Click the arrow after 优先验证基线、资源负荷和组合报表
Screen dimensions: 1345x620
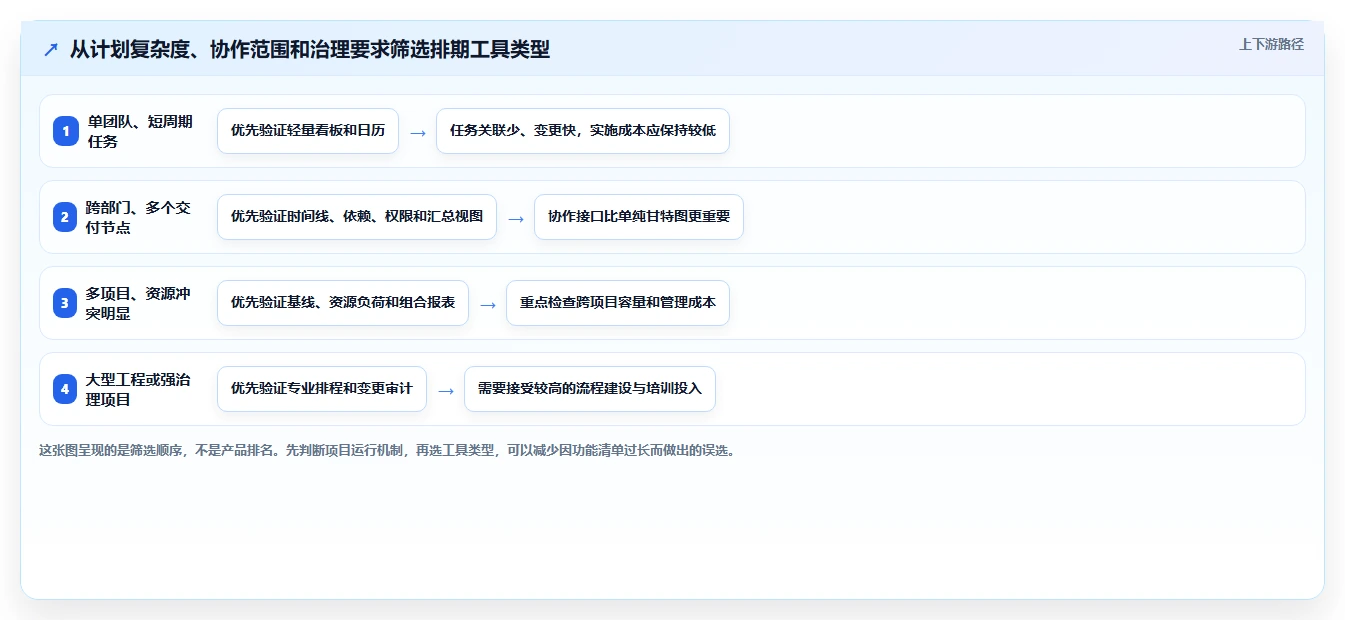point(488,304)
